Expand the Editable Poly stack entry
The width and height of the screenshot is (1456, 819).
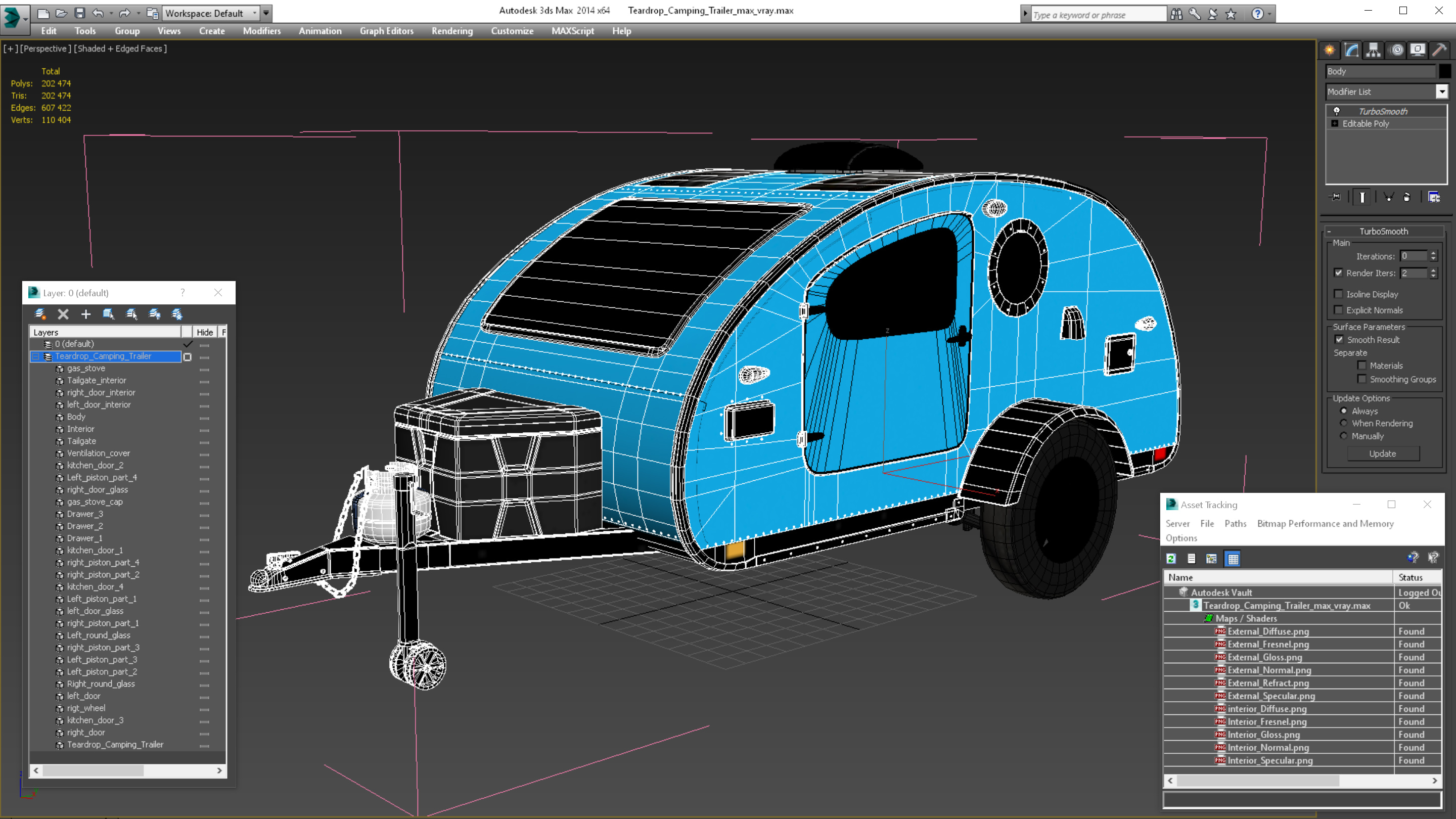point(1335,124)
